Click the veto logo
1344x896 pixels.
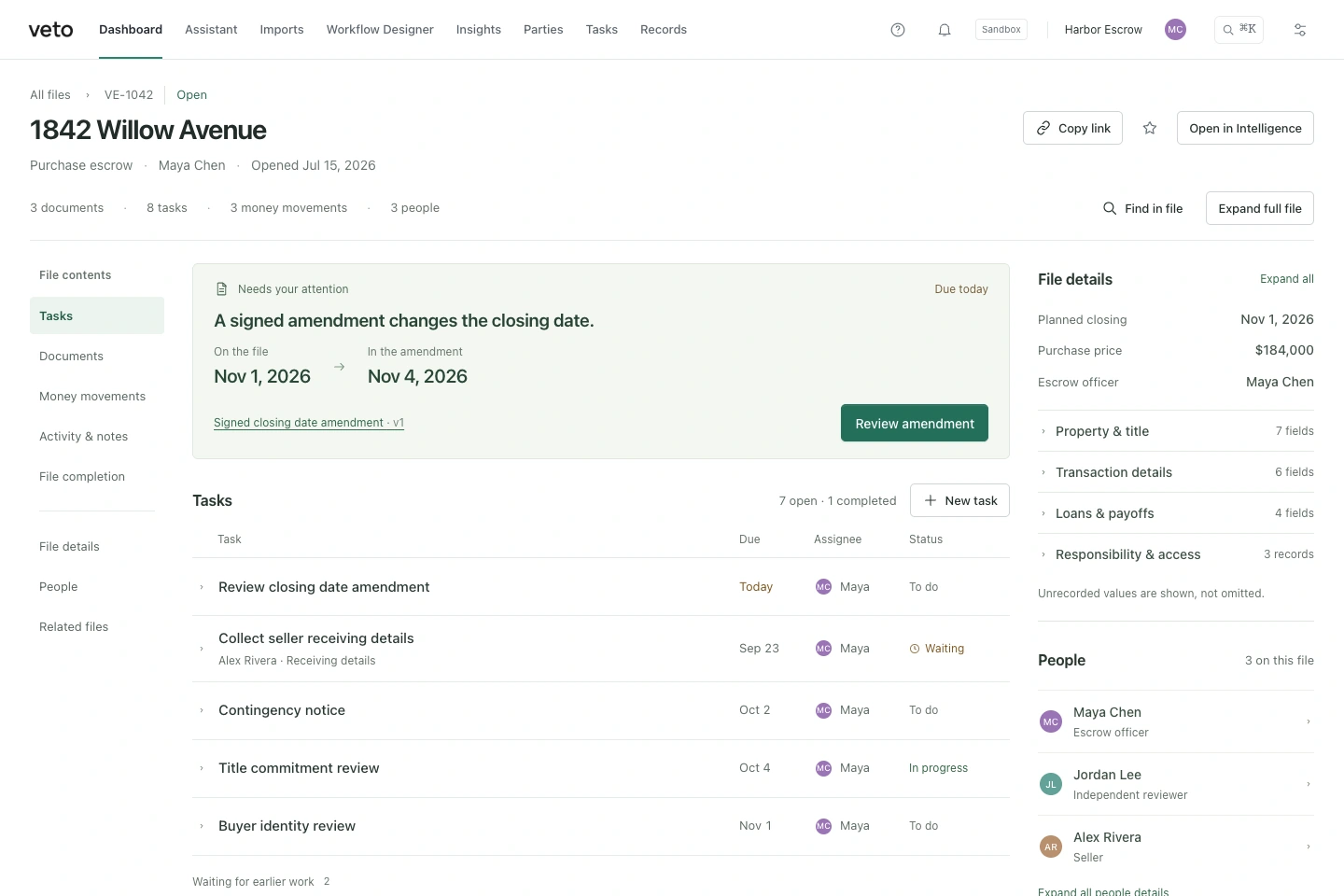pos(50,30)
